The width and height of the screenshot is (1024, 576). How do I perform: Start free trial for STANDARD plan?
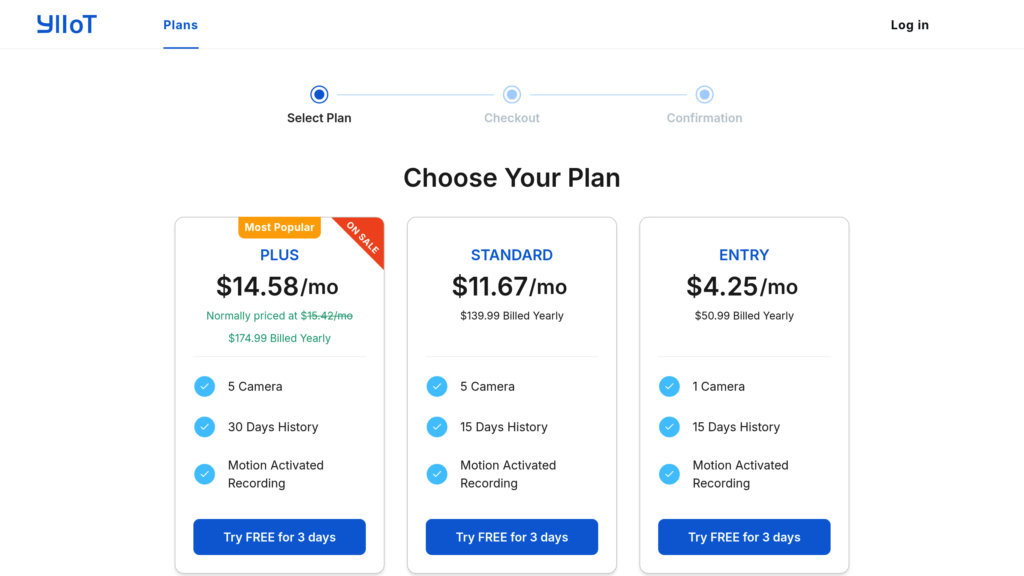click(512, 537)
